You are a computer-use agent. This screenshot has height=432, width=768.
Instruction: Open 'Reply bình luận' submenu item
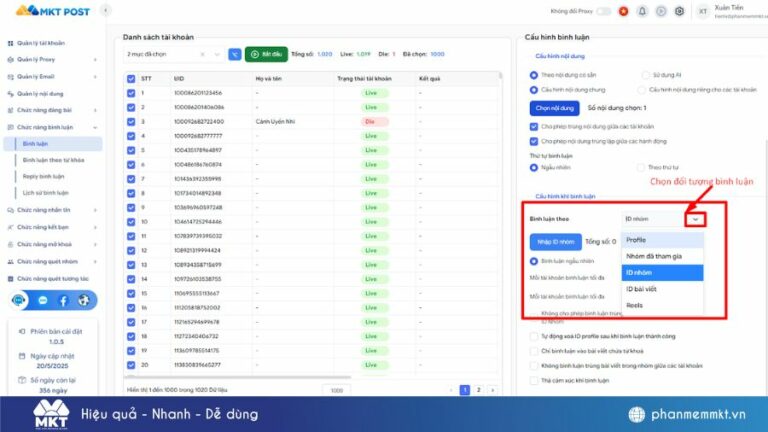click(44, 176)
